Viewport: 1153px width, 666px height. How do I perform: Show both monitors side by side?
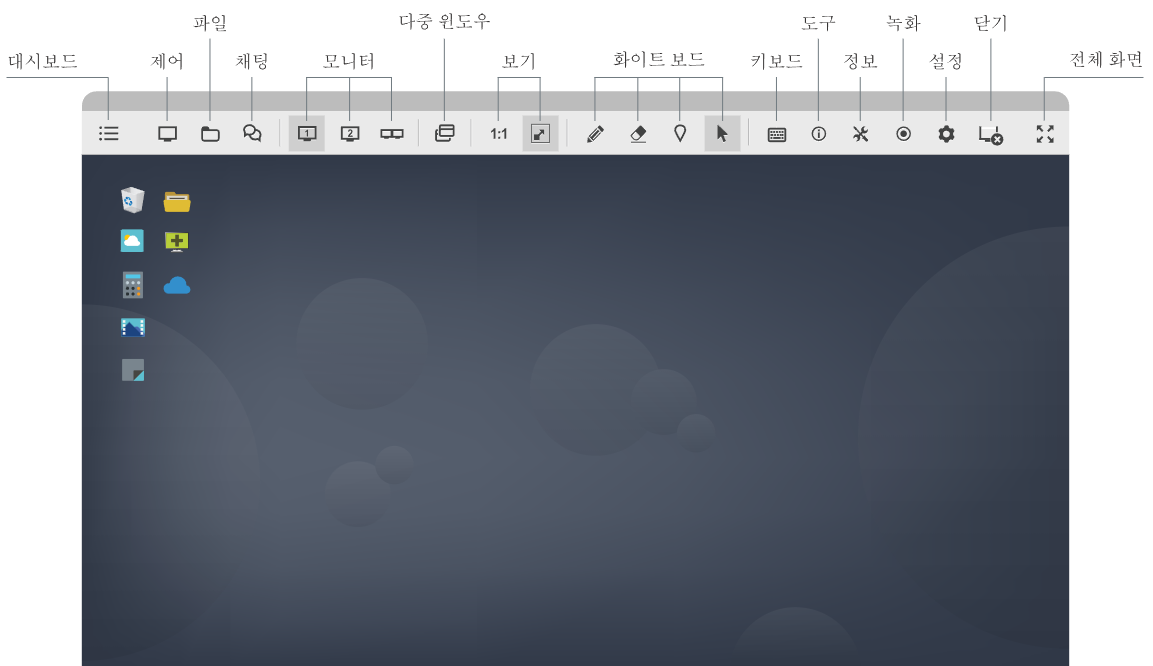pos(392,134)
